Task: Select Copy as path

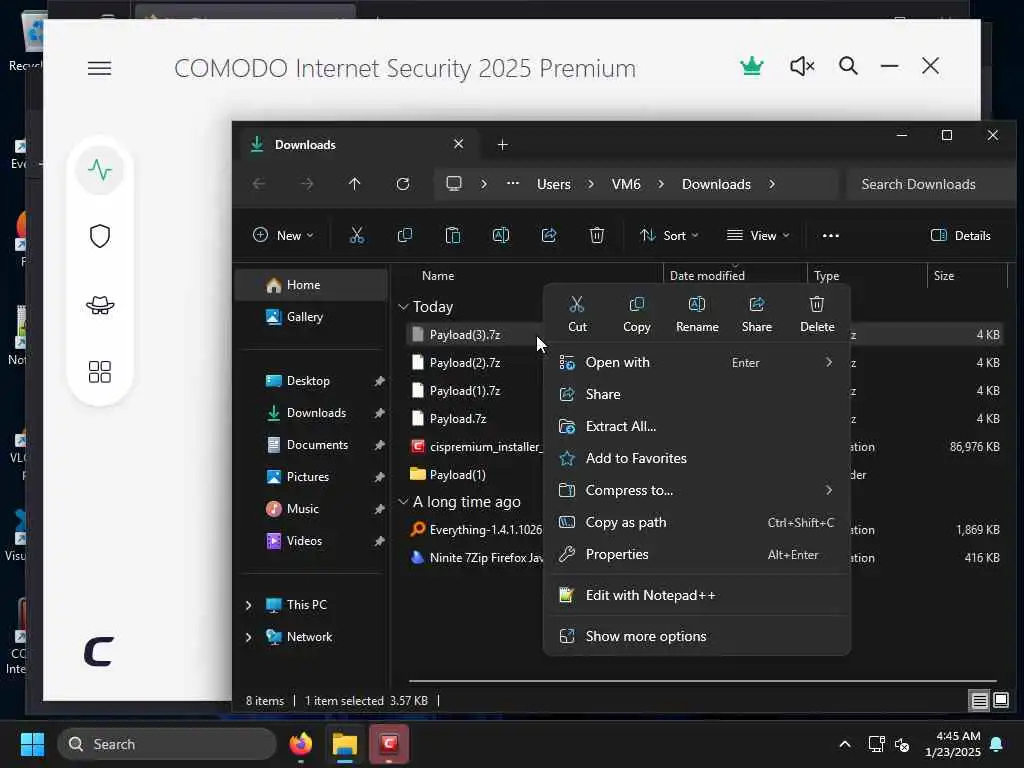Action: (x=697, y=522)
